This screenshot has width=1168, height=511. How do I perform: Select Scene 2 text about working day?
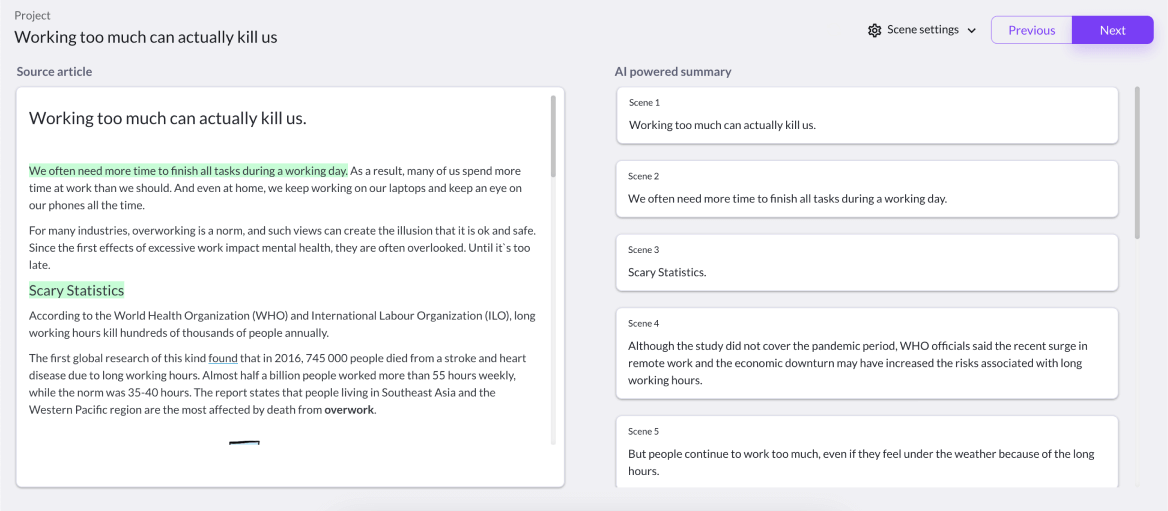tap(787, 199)
